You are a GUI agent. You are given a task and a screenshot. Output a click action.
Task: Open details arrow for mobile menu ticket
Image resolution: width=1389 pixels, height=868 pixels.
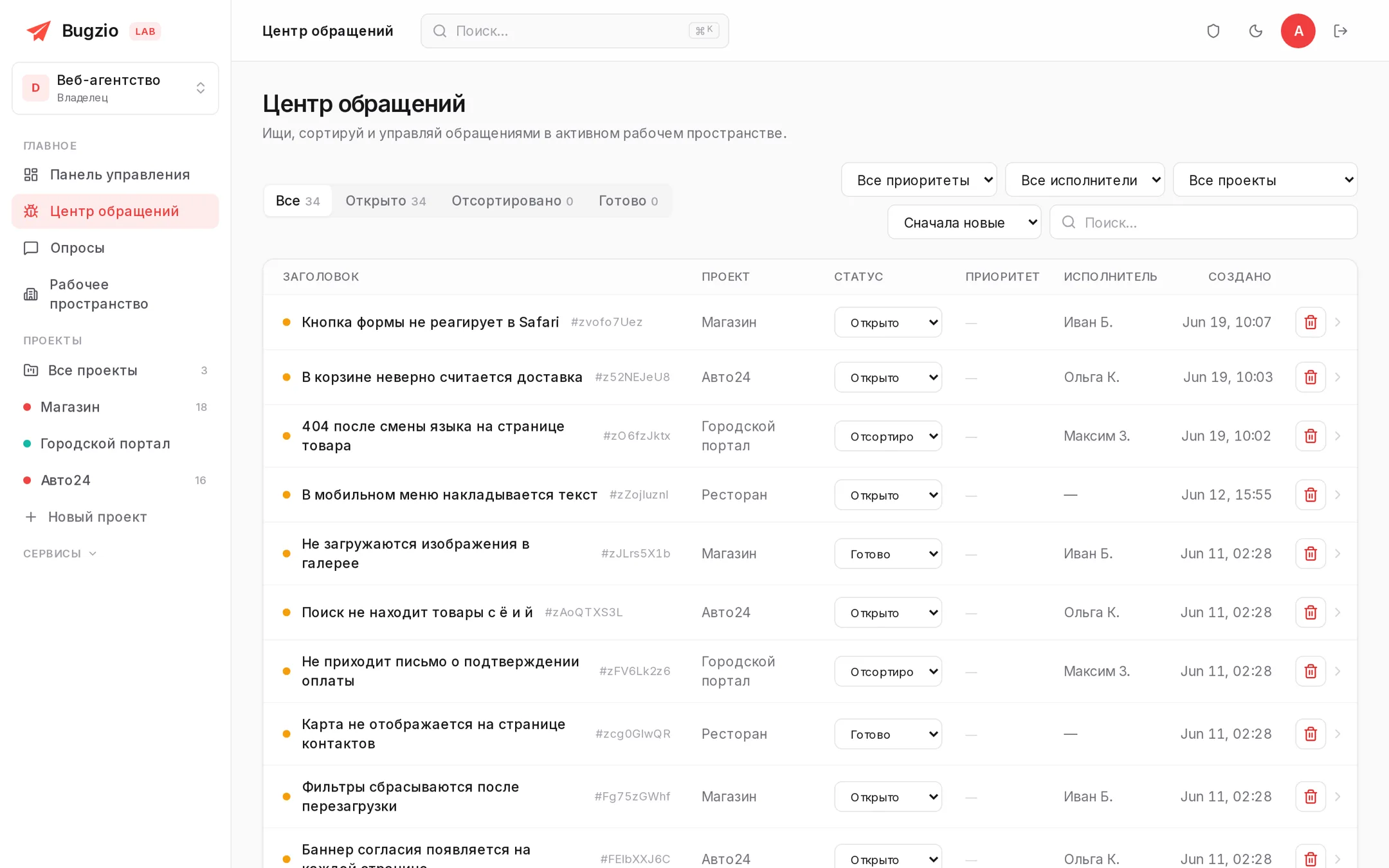tap(1338, 495)
